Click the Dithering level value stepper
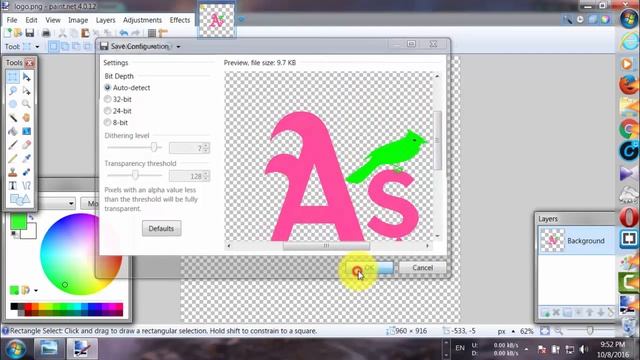Image resolution: width=640 pixels, height=360 pixels. pos(206,148)
